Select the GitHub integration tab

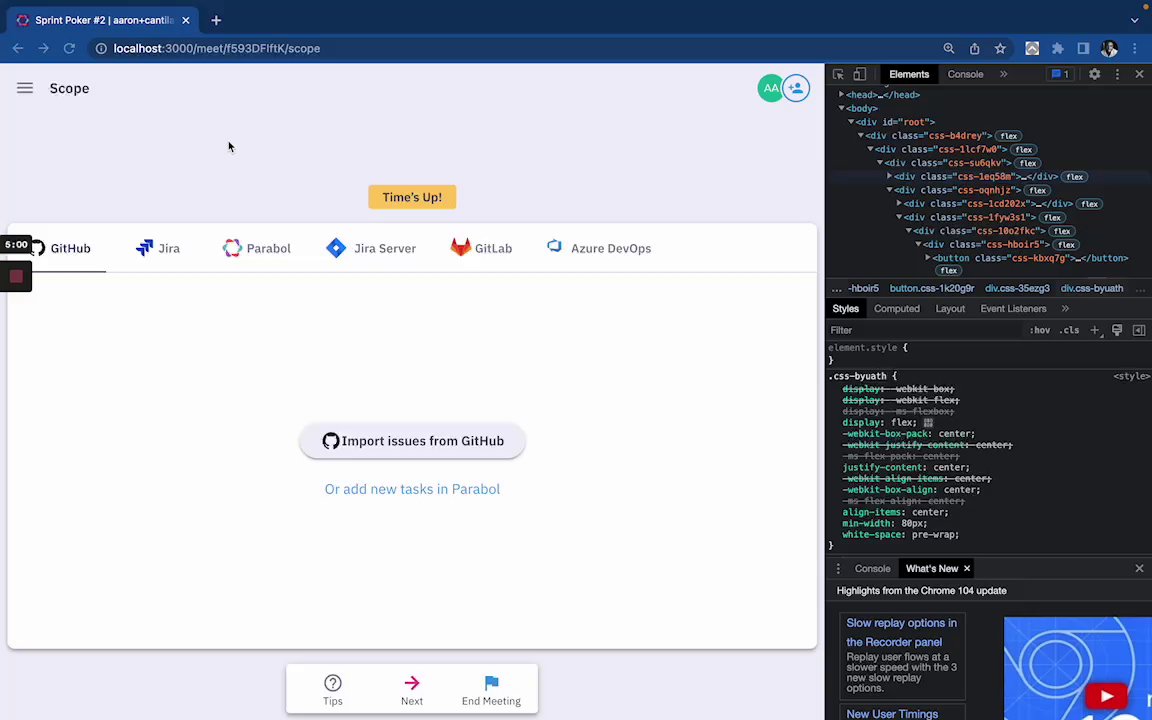[x=60, y=248]
